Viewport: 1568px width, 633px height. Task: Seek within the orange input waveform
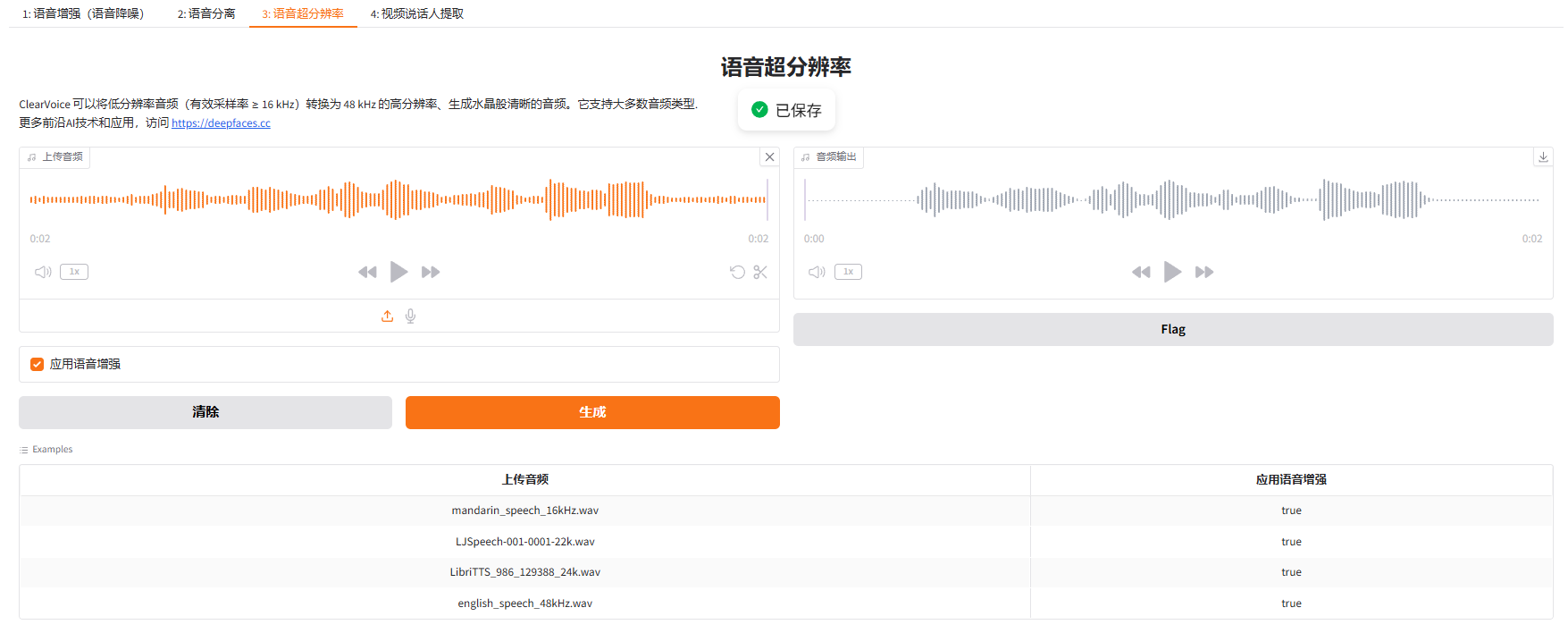[x=398, y=199]
